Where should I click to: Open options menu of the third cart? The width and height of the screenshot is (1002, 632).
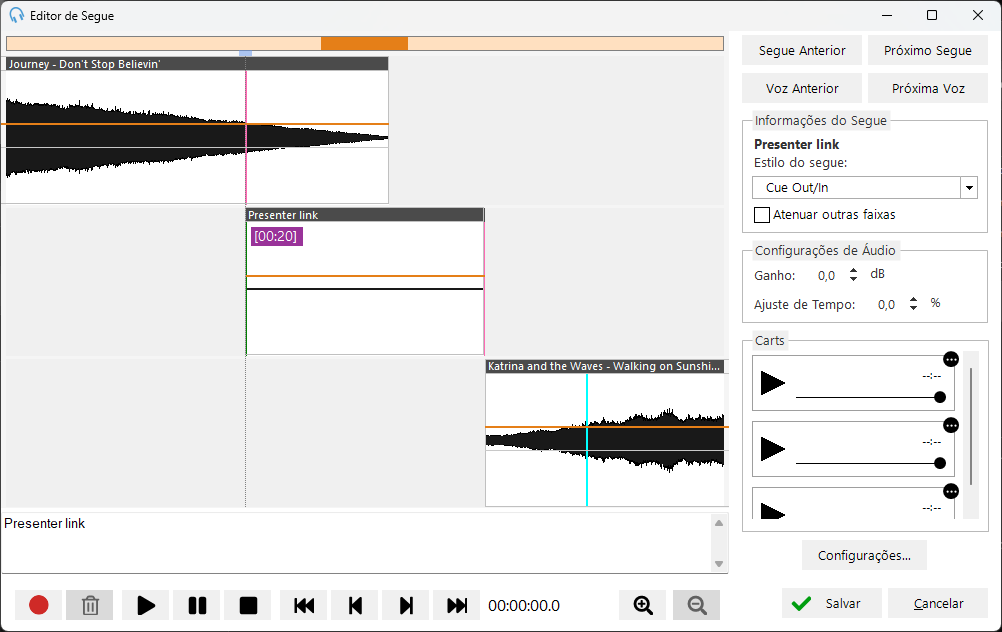click(951, 491)
